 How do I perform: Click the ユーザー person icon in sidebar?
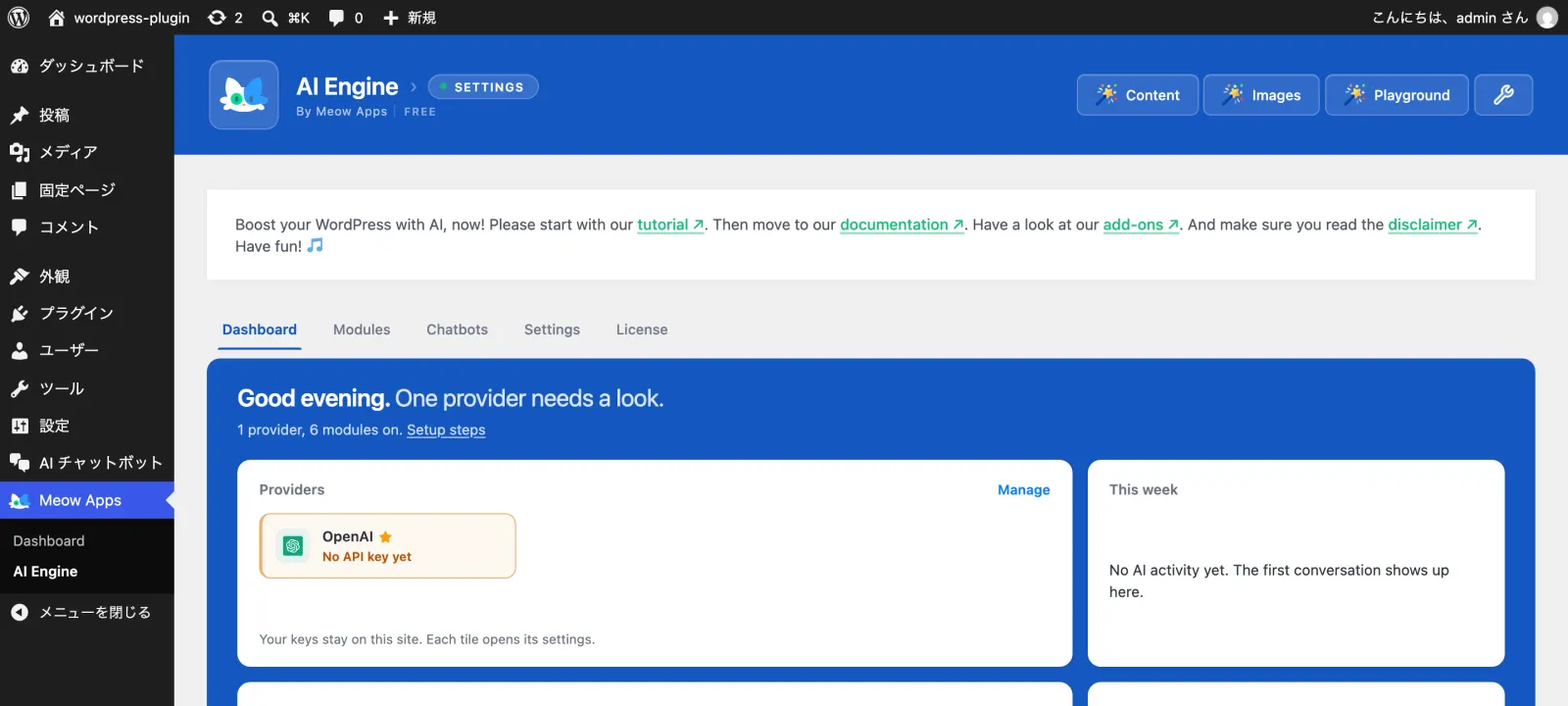pos(19,350)
